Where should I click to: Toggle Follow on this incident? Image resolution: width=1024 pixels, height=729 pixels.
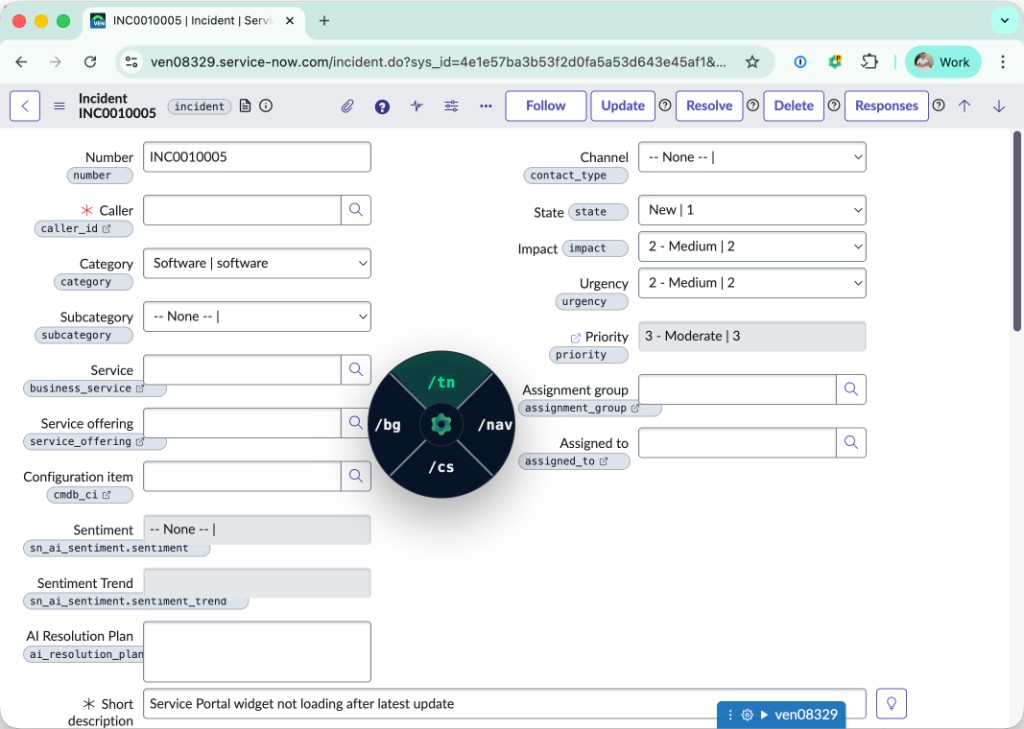pyautogui.click(x=545, y=105)
